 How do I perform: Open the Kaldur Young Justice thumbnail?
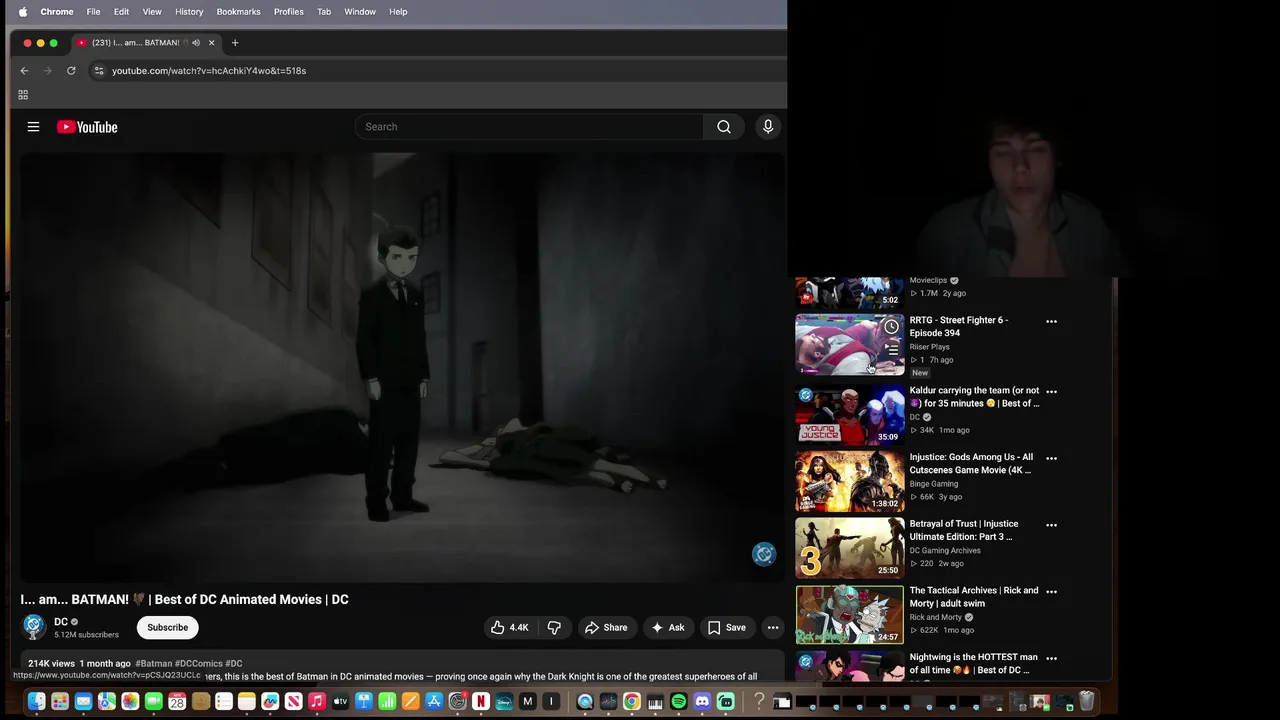849,414
